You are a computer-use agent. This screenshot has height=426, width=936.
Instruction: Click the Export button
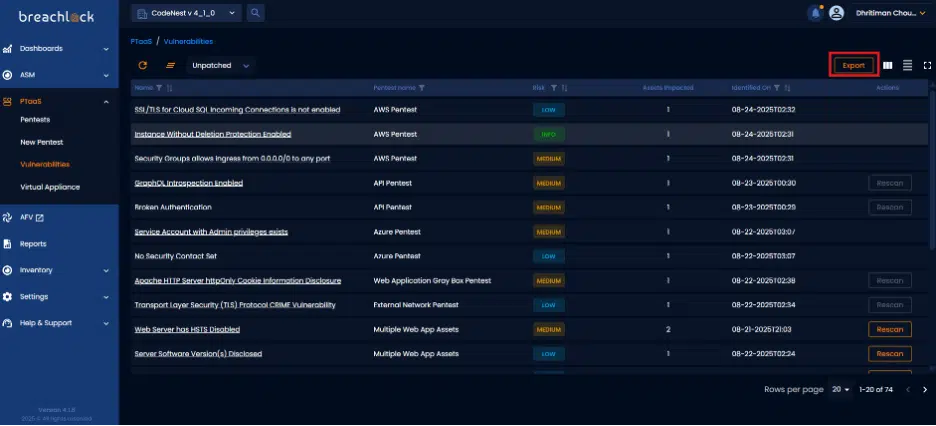[854, 66]
